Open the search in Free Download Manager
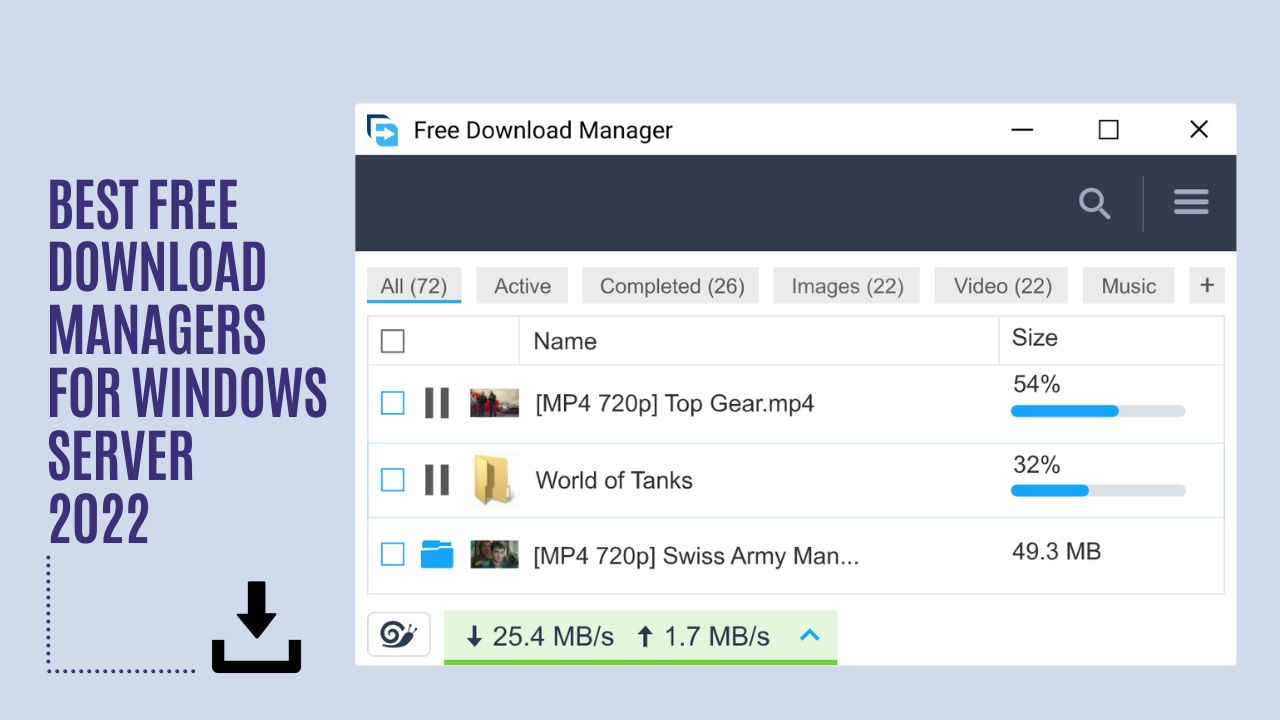 point(1095,202)
